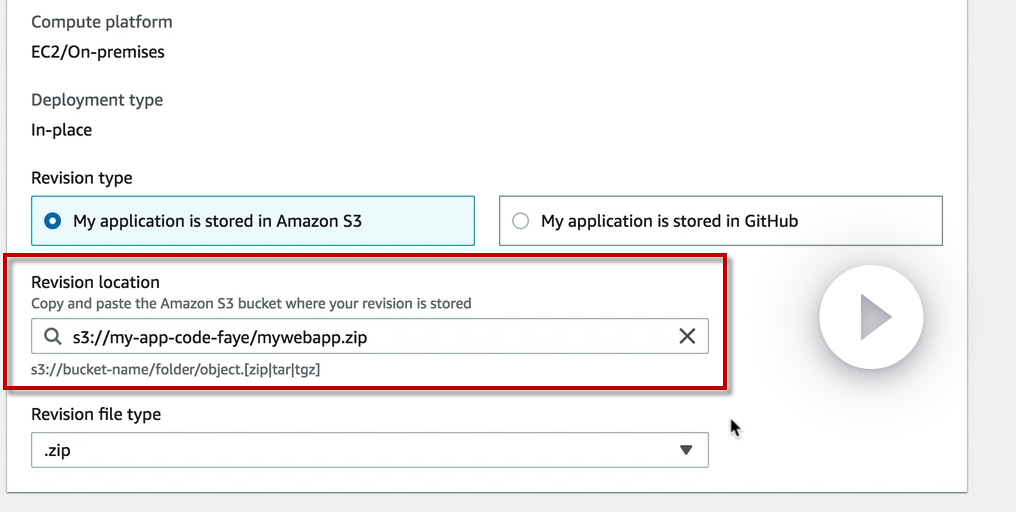Click the 'Revision type' label
The width and height of the screenshot is (1016, 512).
point(82,178)
